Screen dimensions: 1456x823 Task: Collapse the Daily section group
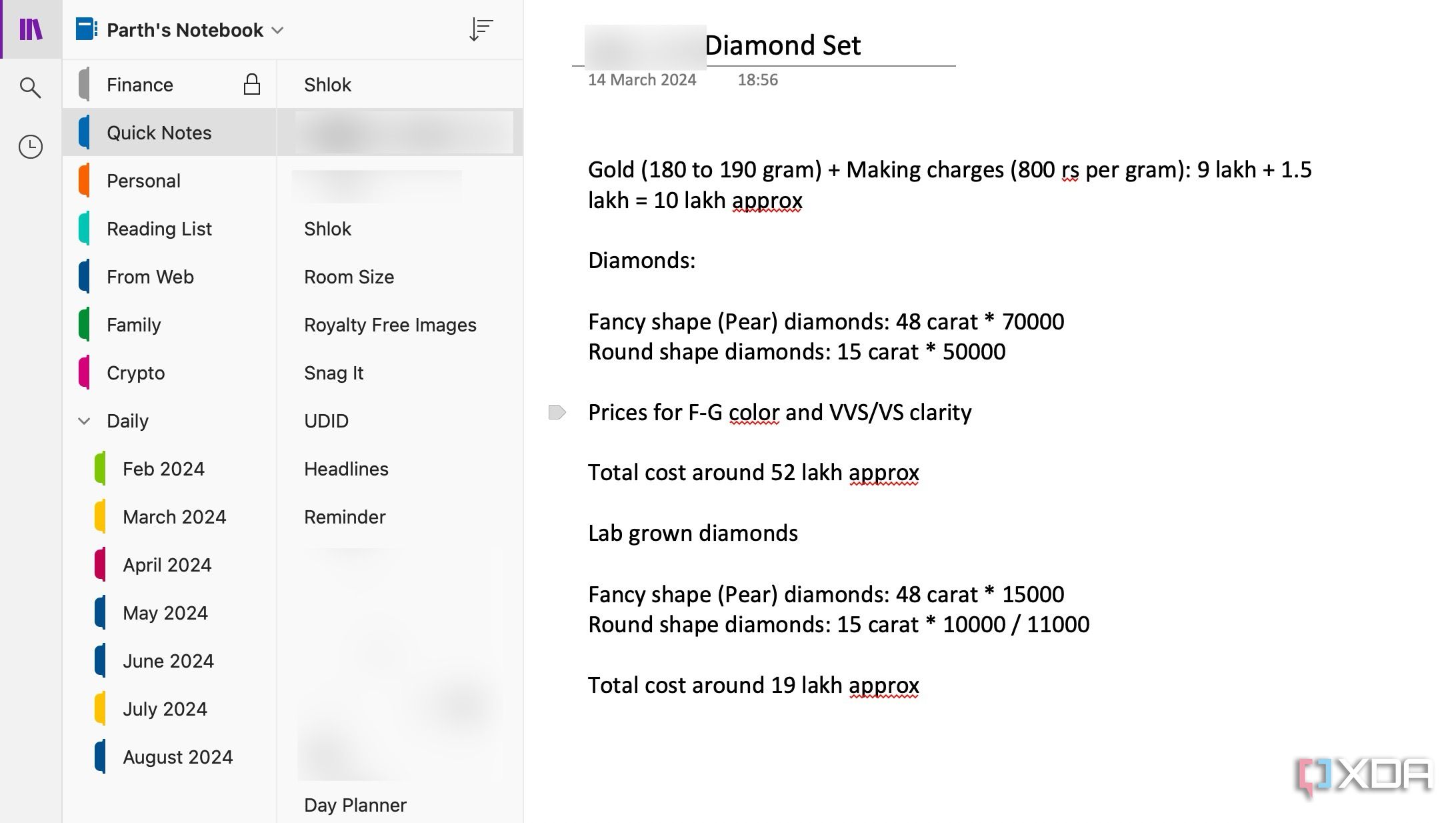click(x=84, y=421)
